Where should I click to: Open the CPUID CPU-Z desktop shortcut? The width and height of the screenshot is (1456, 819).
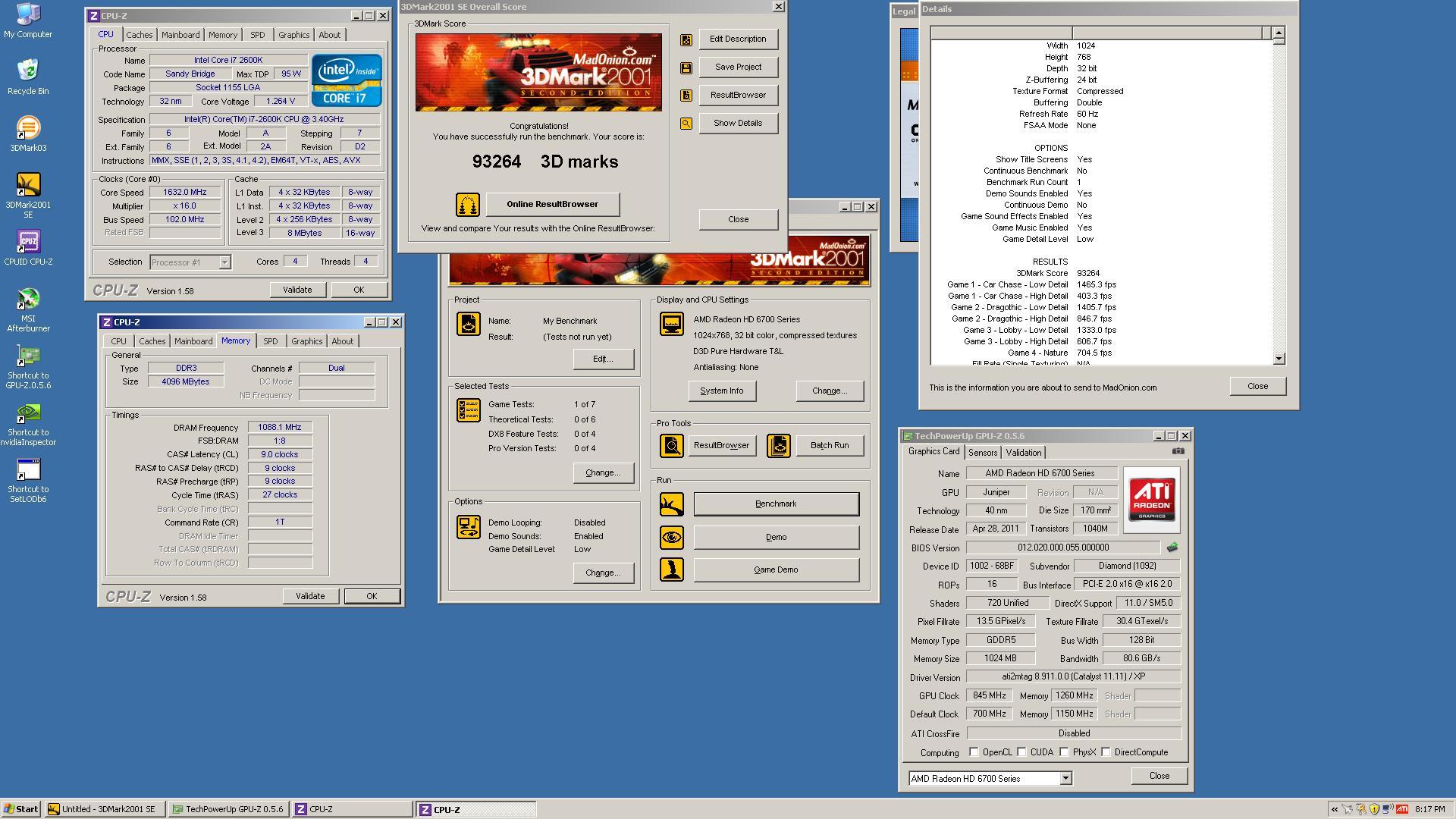coord(28,247)
